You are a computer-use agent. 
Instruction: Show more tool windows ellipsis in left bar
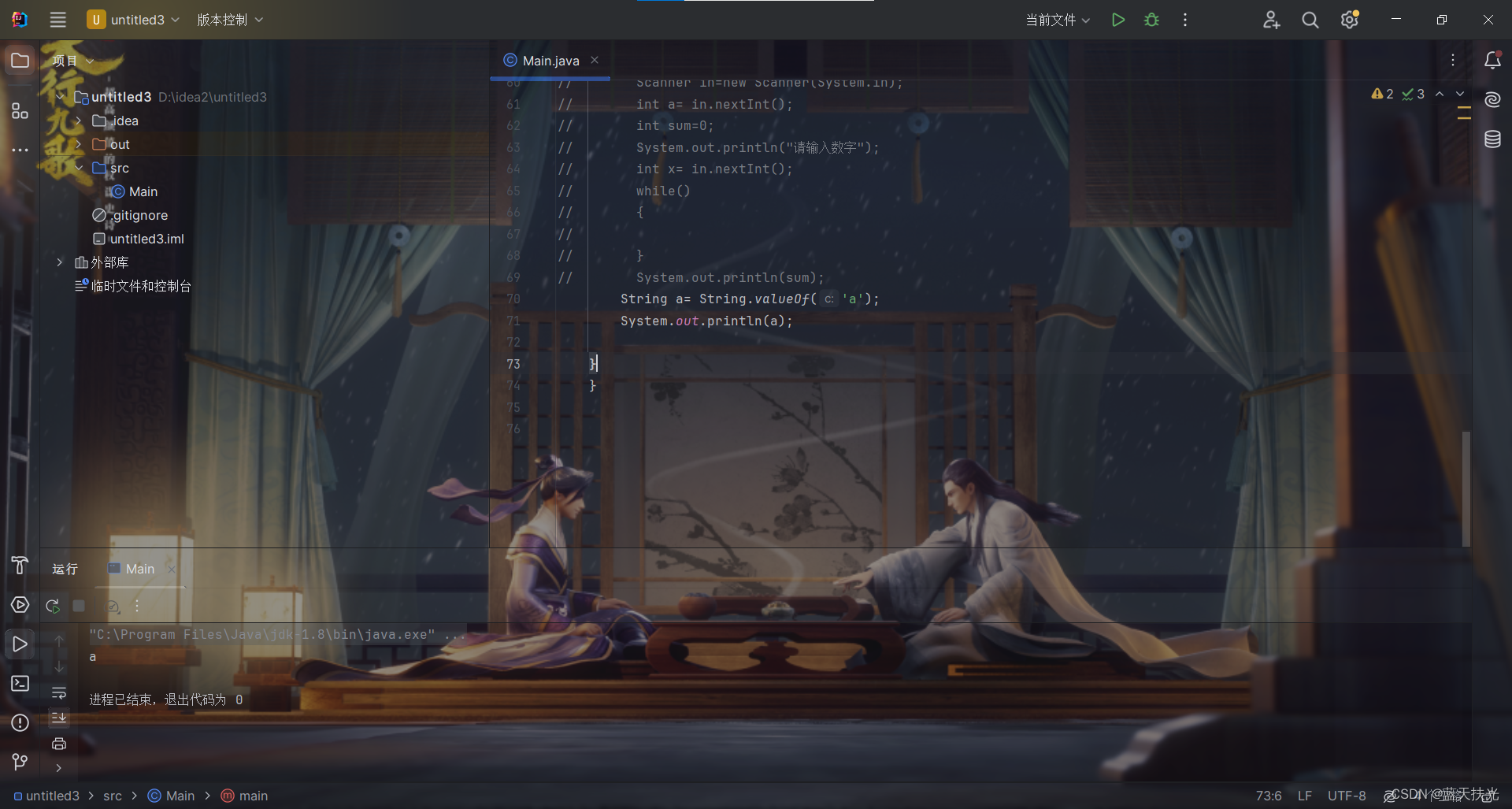20,150
